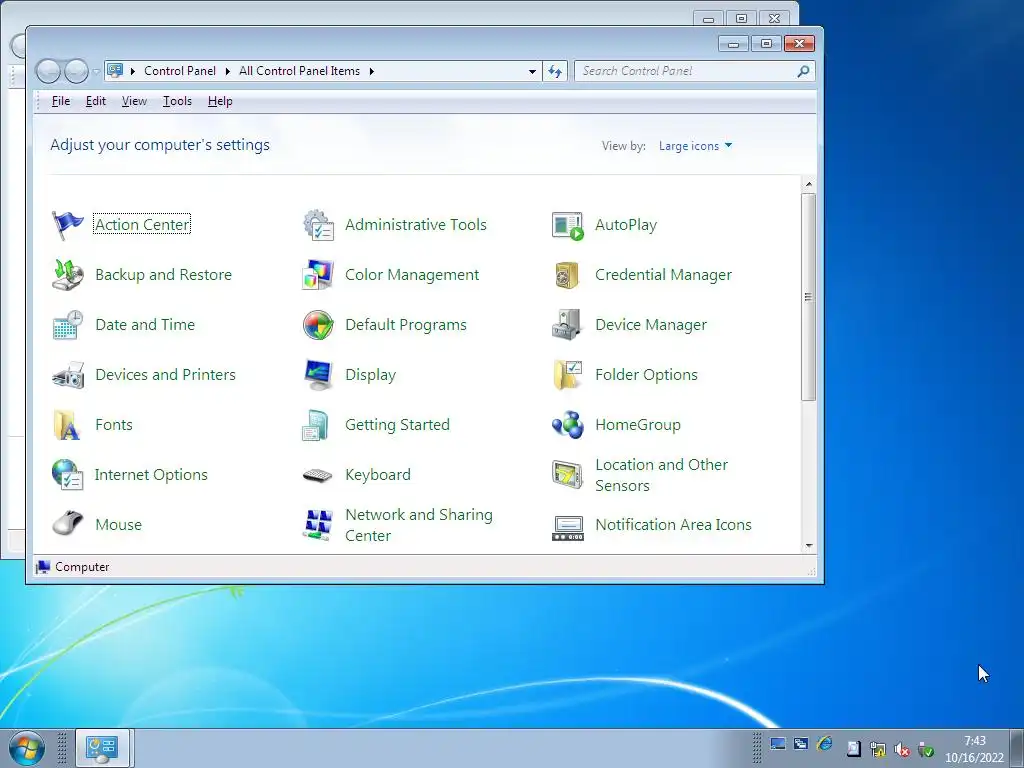Expand the address bar history dropdown
The height and width of the screenshot is (768, 1024).
532,71
